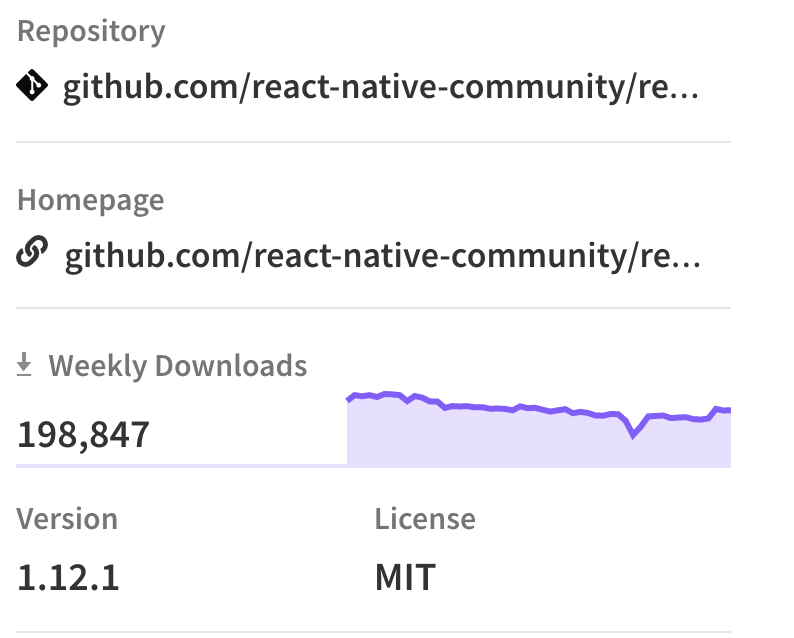Select the version number 1.12.1
794x638 pixels.
tap(68, 578)
